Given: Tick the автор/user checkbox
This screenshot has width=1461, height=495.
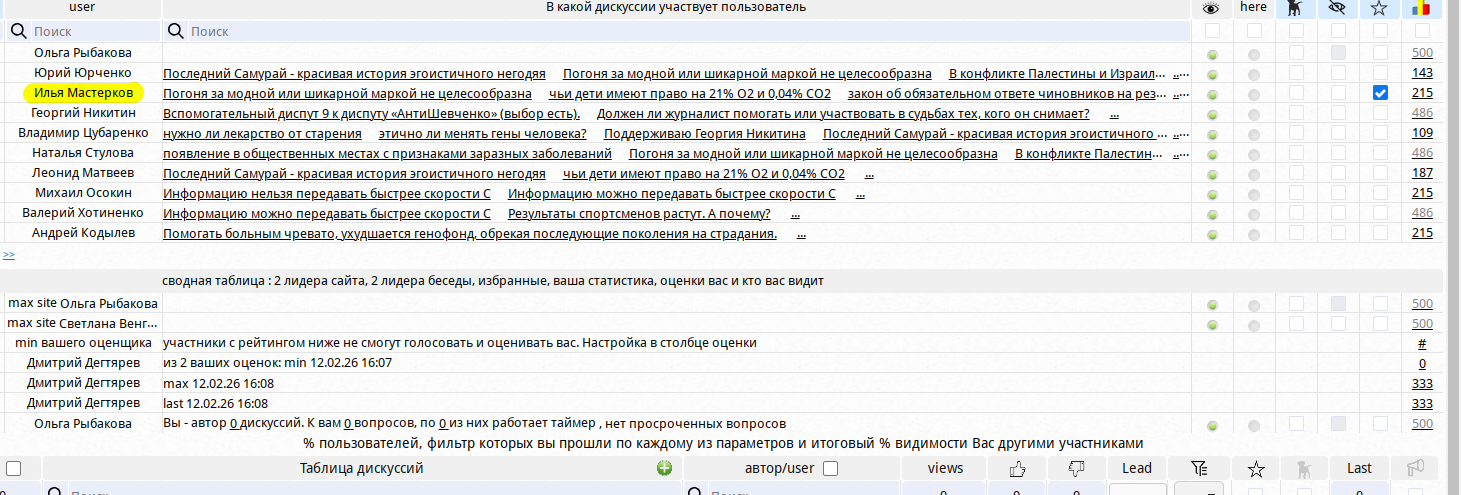Looking at the screenshot, I should (x=830, y=468).
